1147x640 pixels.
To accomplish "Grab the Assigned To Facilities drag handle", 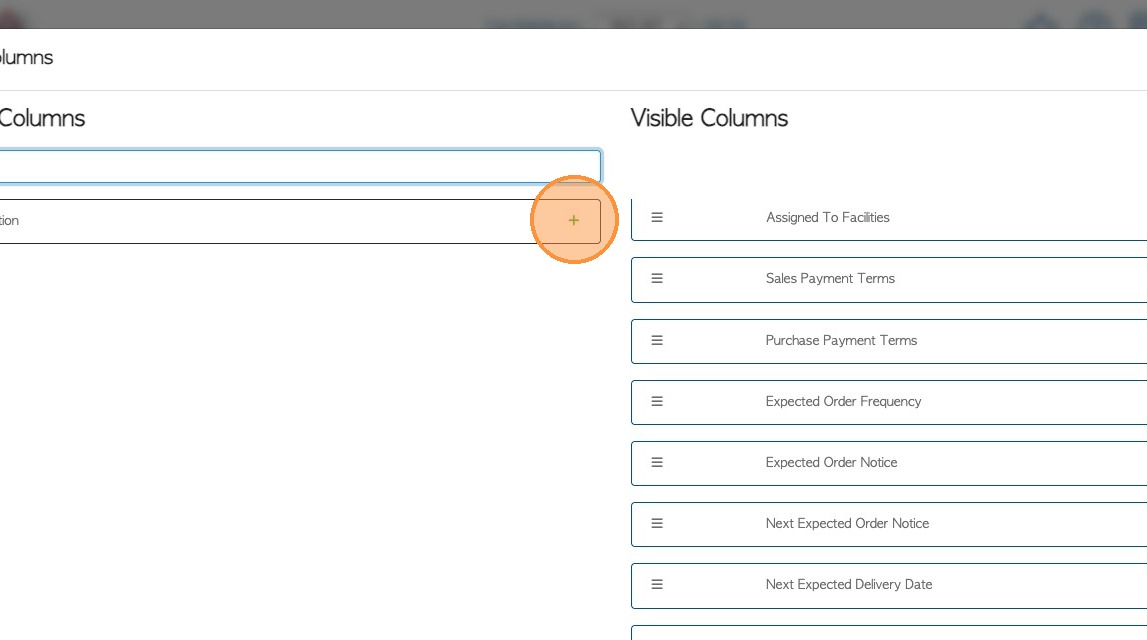I will click(x=657, y=217).
